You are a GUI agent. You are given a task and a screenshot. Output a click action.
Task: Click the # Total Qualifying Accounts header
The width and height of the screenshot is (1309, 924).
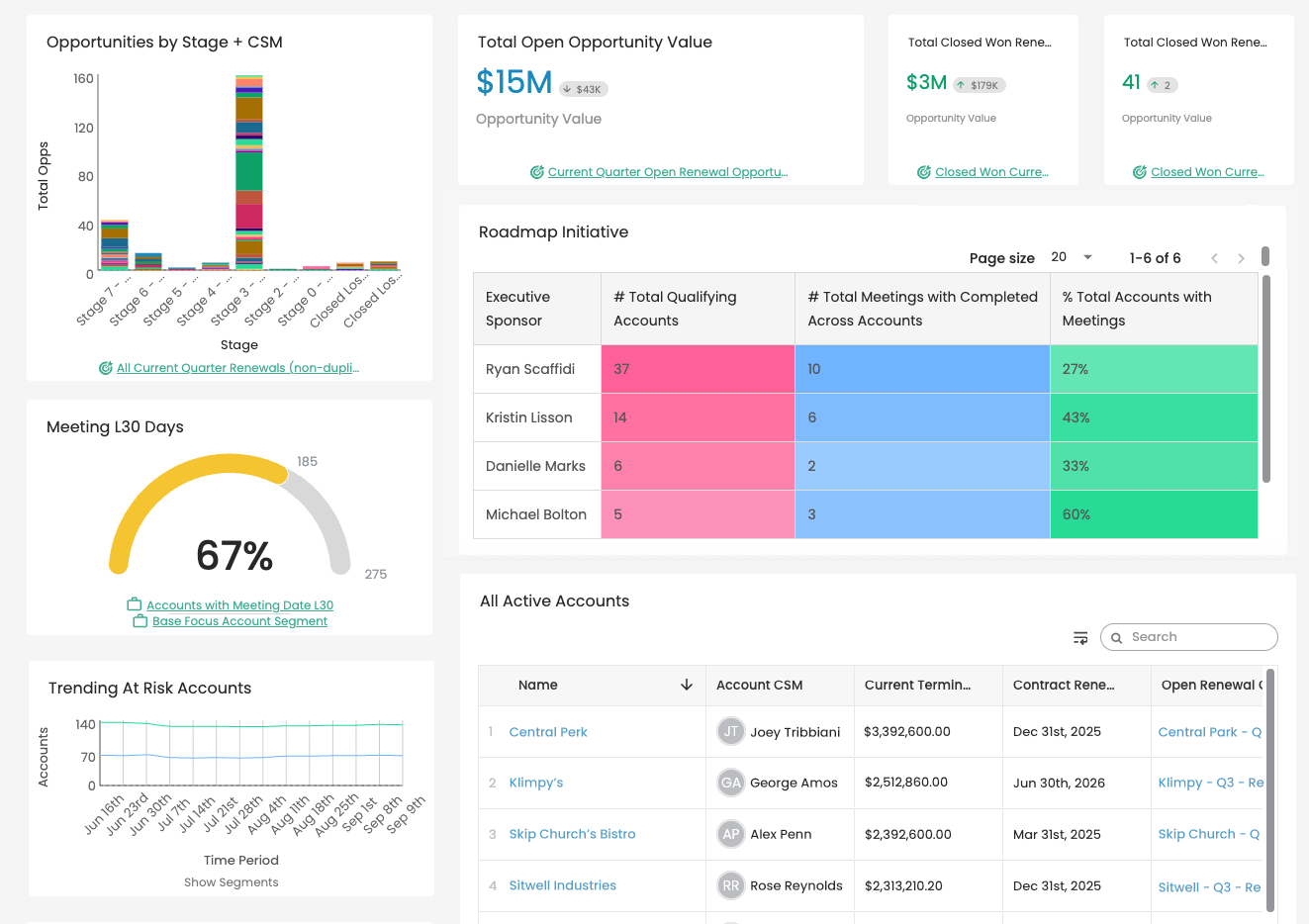click(698, 309)
